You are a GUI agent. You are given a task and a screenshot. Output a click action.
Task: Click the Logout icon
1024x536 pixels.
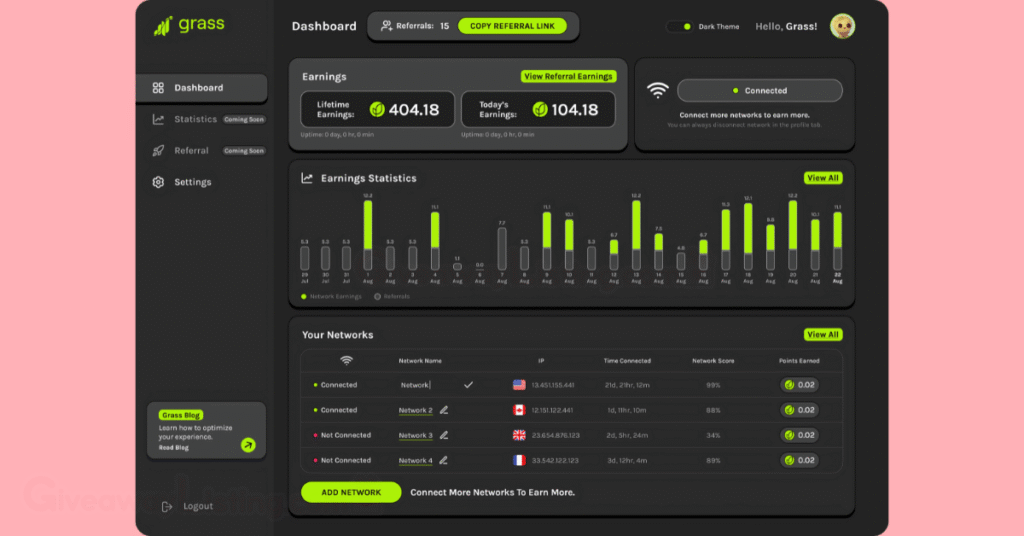(x=167, y=507)
